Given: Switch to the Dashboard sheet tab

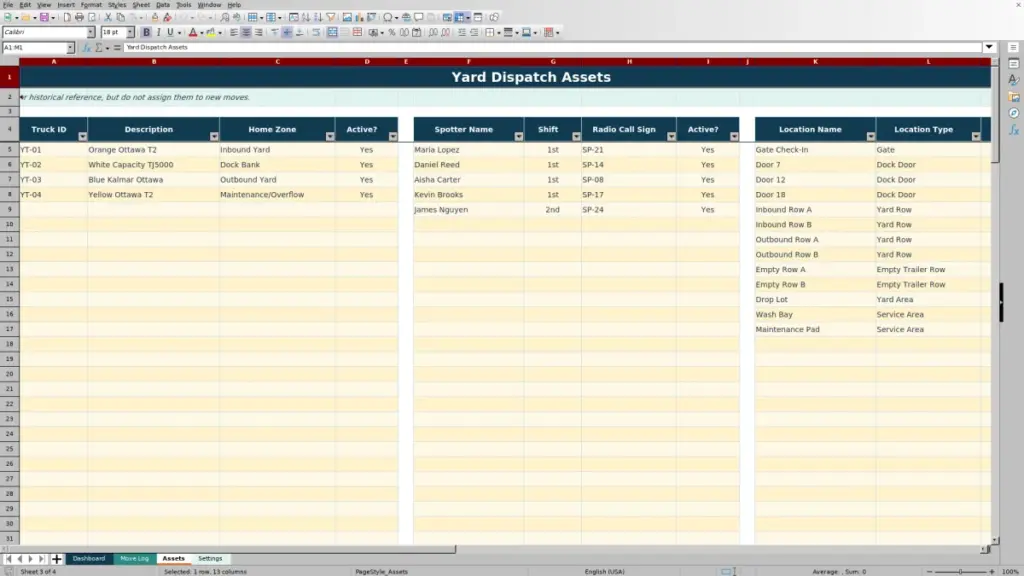Looking at the screenshot, I should point(89,559).
